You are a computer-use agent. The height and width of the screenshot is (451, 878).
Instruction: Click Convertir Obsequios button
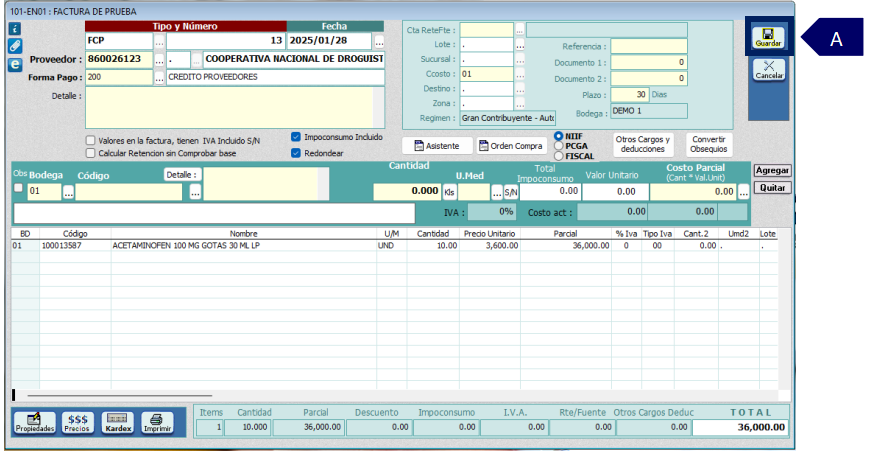(708, 145)
